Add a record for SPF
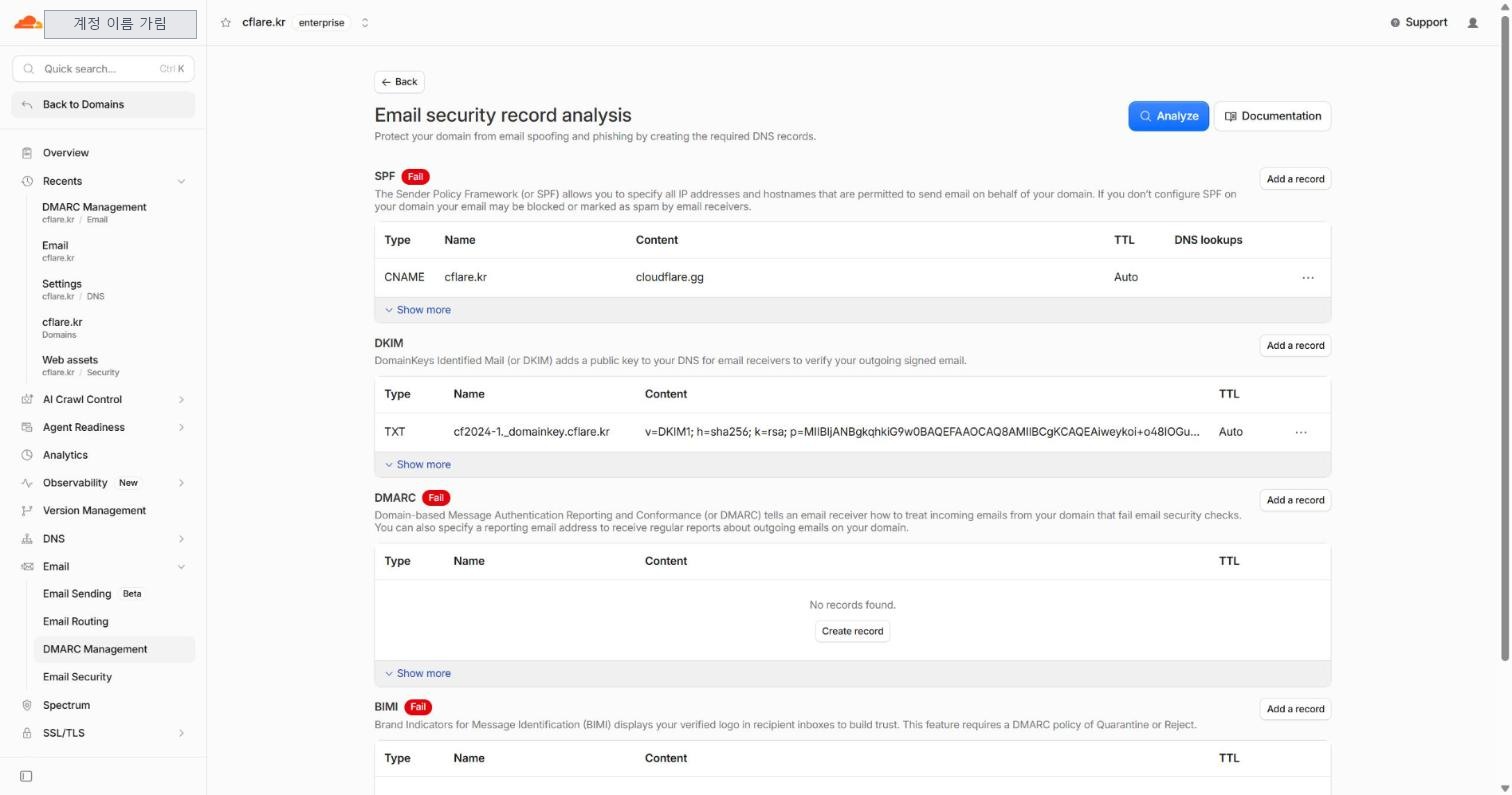The image size is (1512, 795). coord(1295,179)
